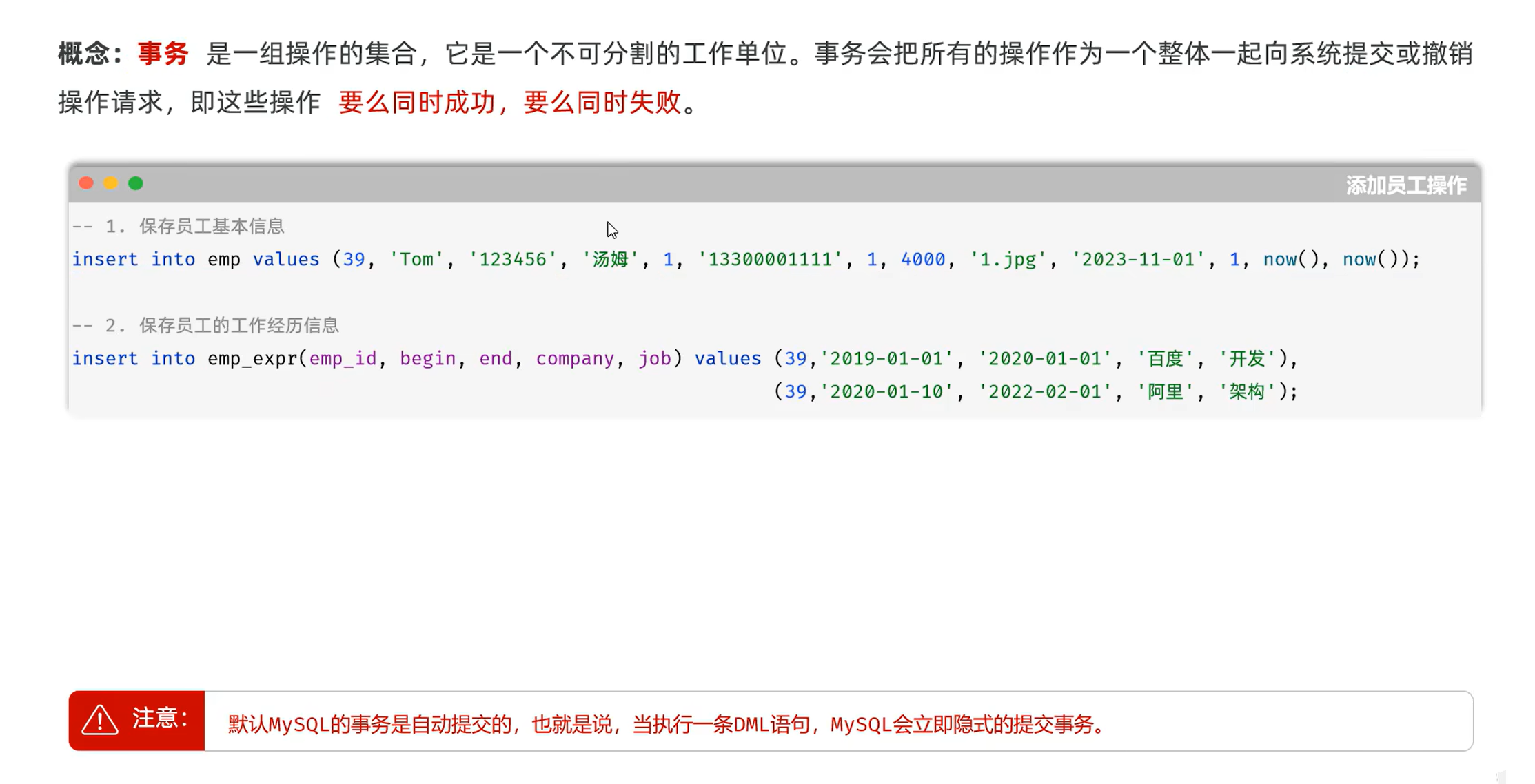Click the '1.jpg' image value
The width and height of the screenshot is (1535, 784).
click(x=1008, y=259)
